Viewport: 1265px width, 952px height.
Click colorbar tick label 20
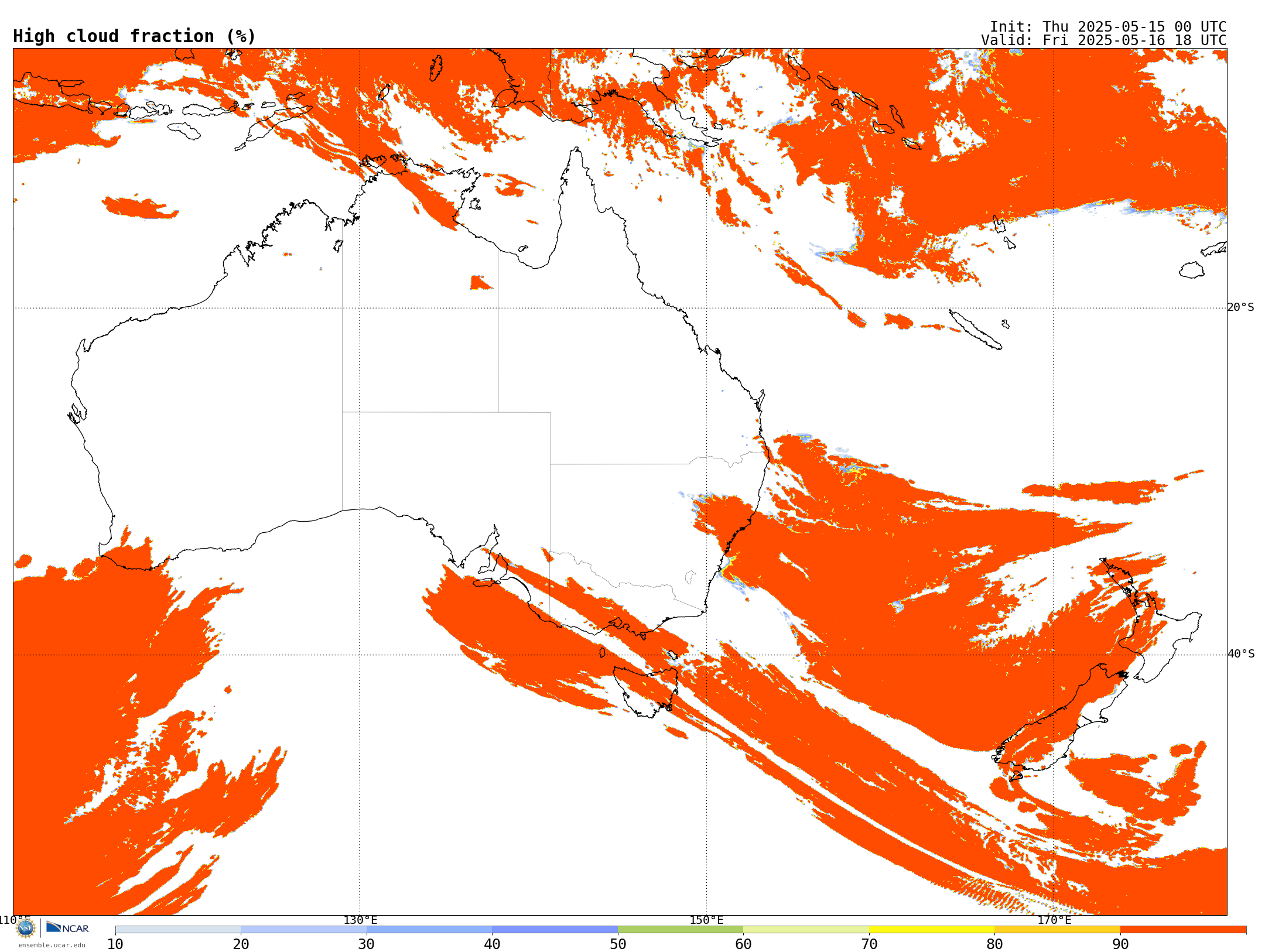(241, 944)
